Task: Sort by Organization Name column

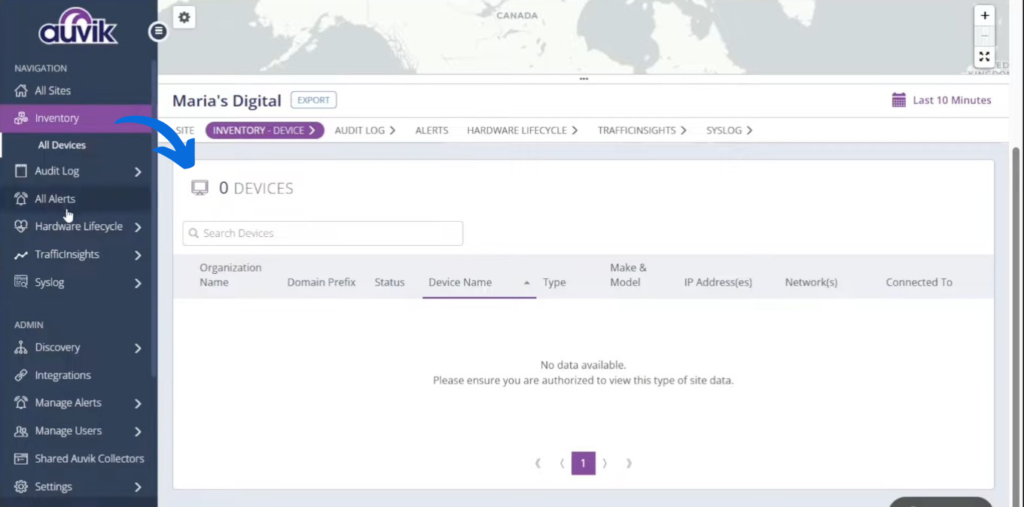Action: point(231,275)
